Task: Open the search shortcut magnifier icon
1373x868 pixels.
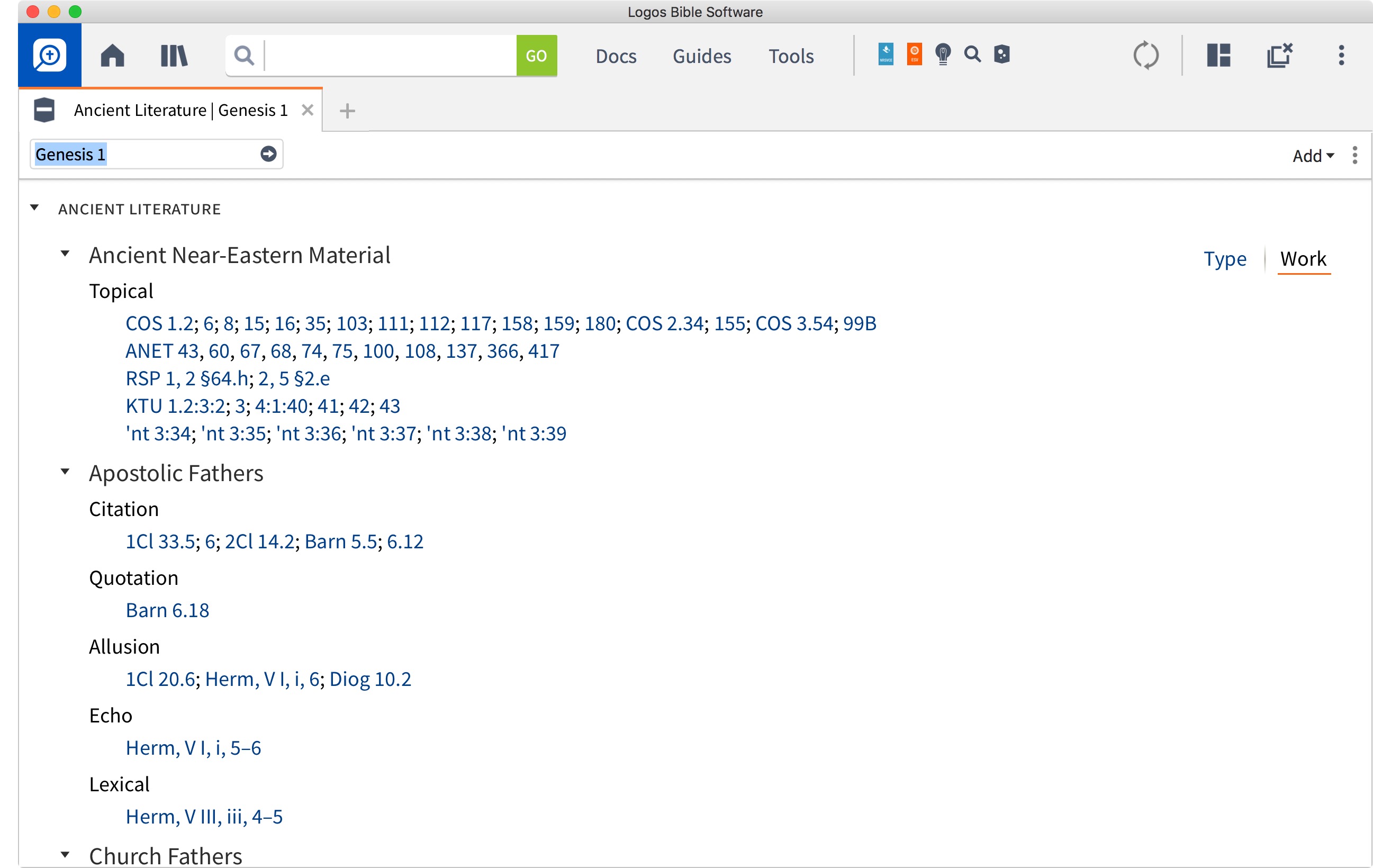Action: tap(972, 54)
